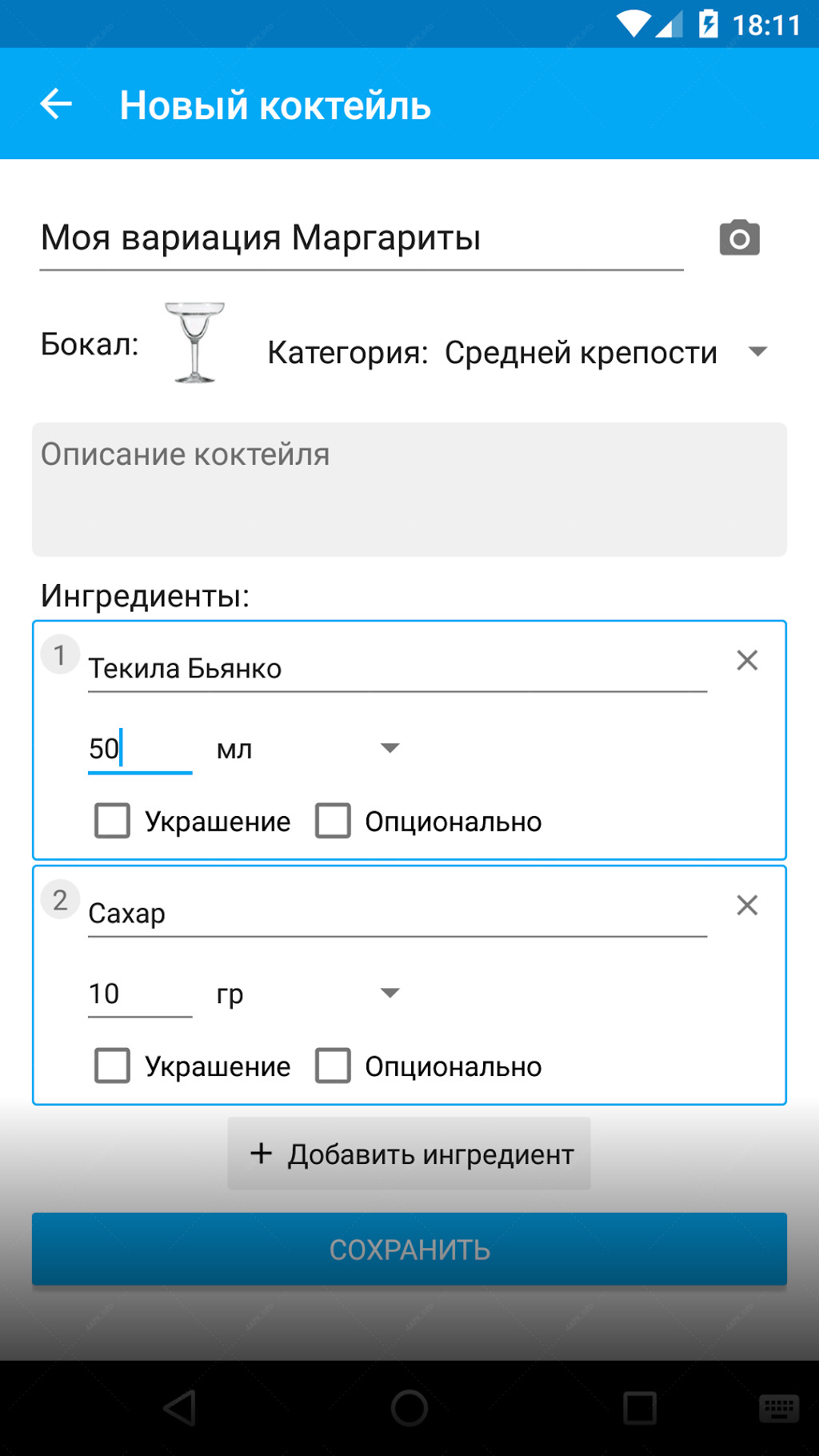
Task: Remove ingredient 2 Сахар
Action: 747,905
